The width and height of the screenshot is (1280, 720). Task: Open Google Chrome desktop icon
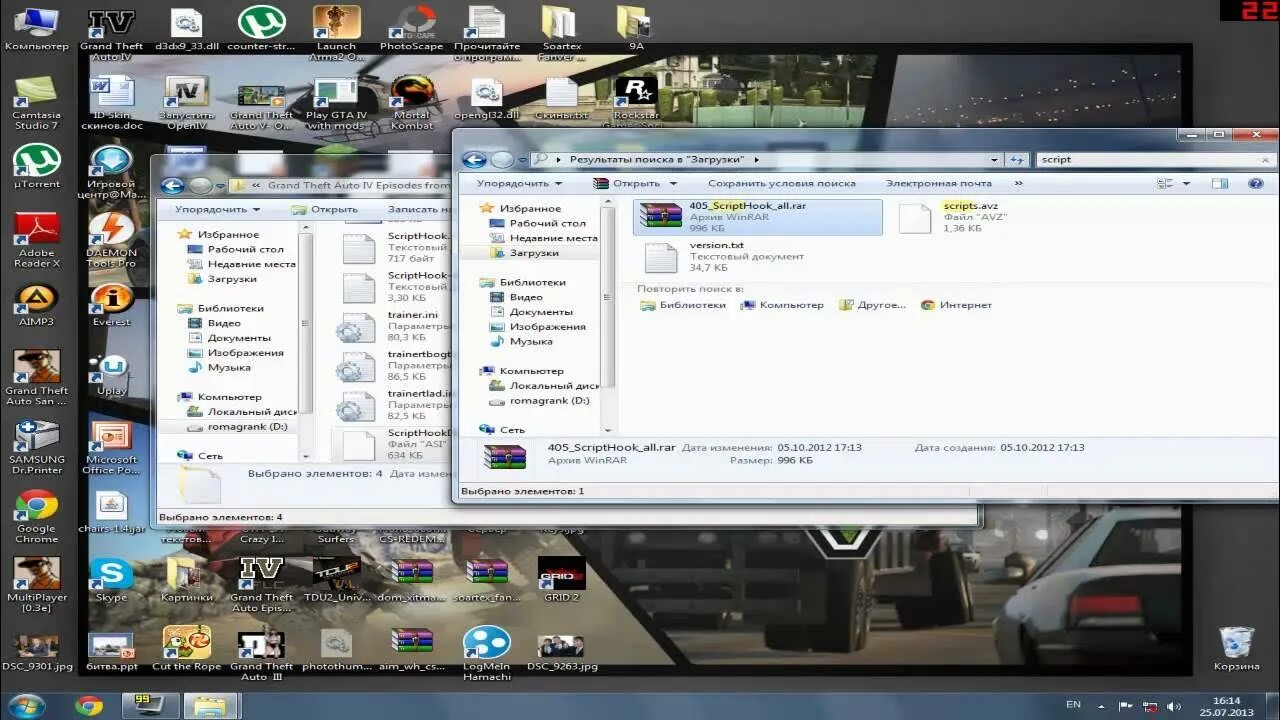click(37, 516)
